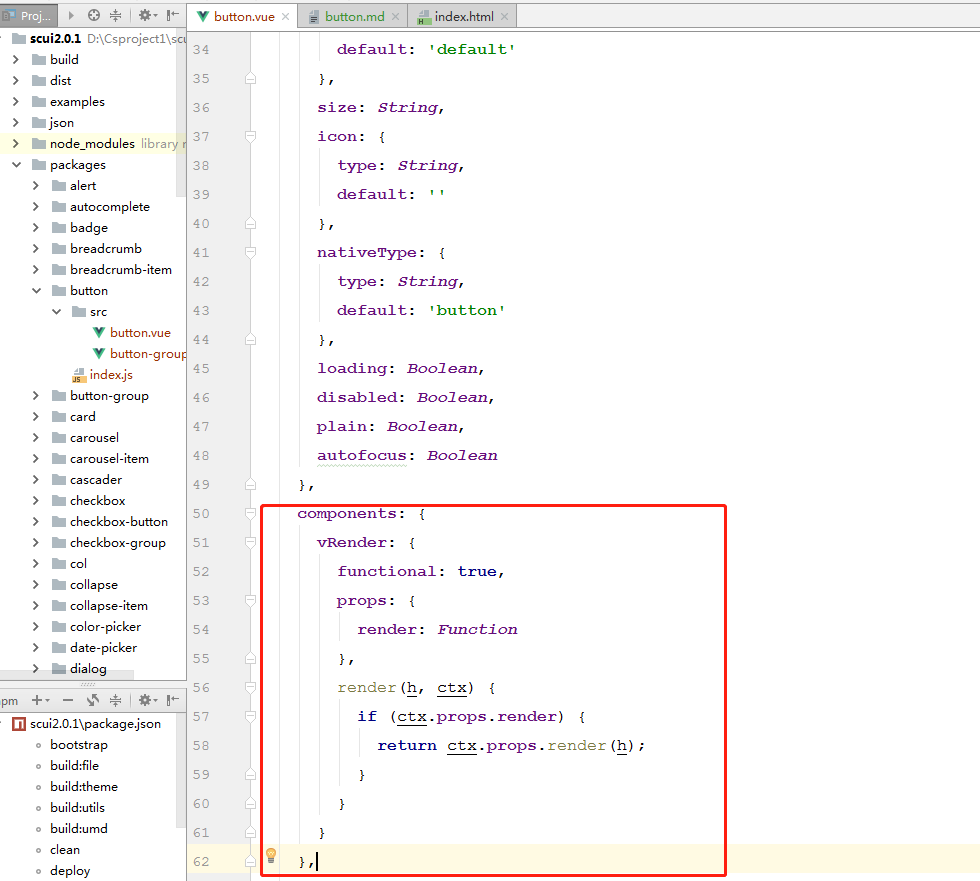Click line number 48 in the gutter
The image size is (980, 881).
201,455
